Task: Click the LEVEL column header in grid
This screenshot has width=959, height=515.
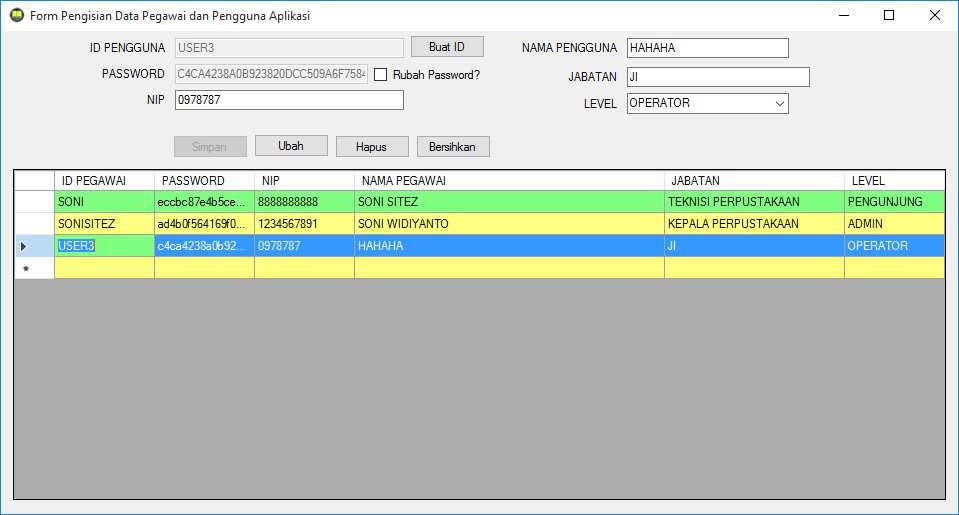Action: click(893, 181)
